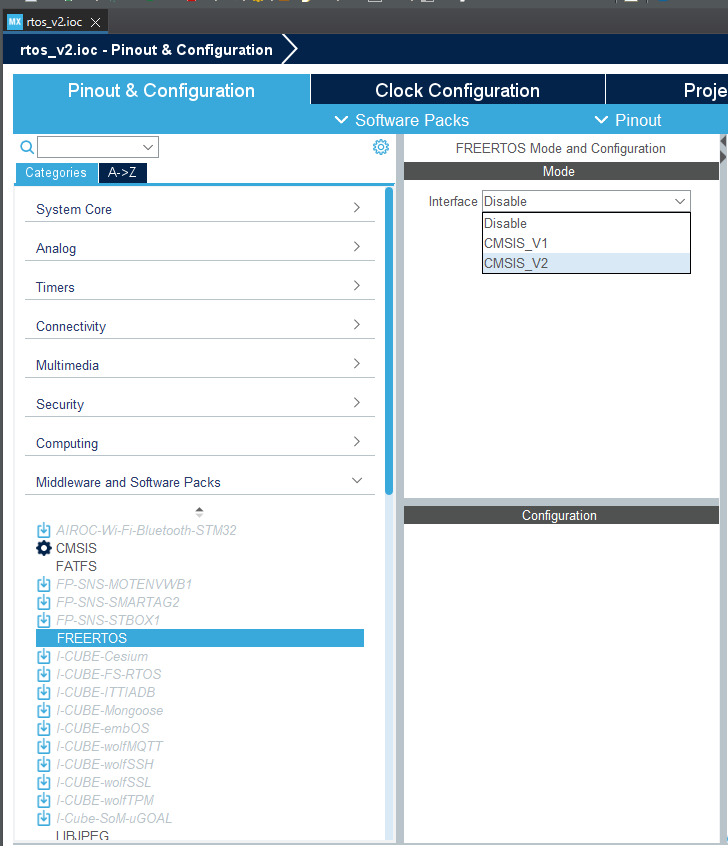This screenshot has width=728, height=846.
Task: Select LIBJPEG in middleware list
Action: click(x=82, y=835)
